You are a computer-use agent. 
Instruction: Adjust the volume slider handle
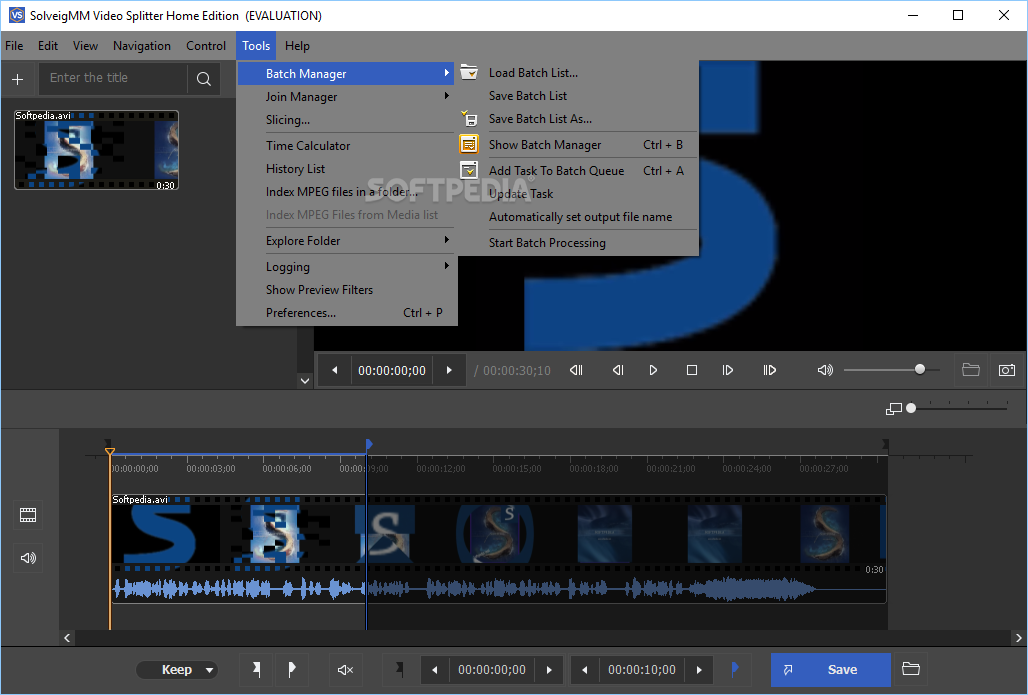(x=920, y=369)
